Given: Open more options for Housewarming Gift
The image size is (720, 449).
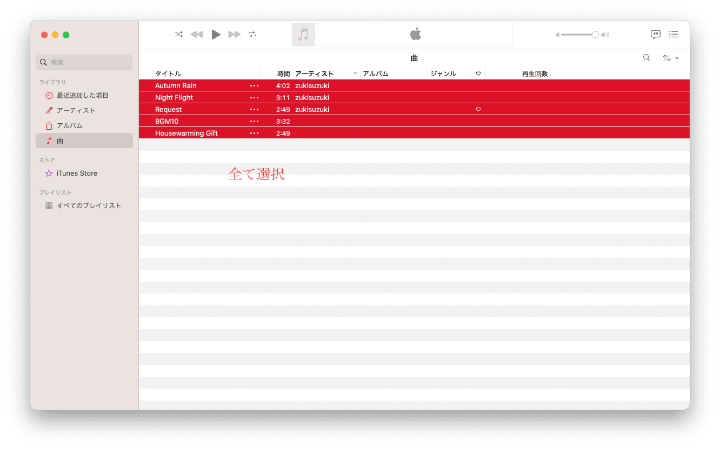Looking at the screenshot, I should point(254,134).
